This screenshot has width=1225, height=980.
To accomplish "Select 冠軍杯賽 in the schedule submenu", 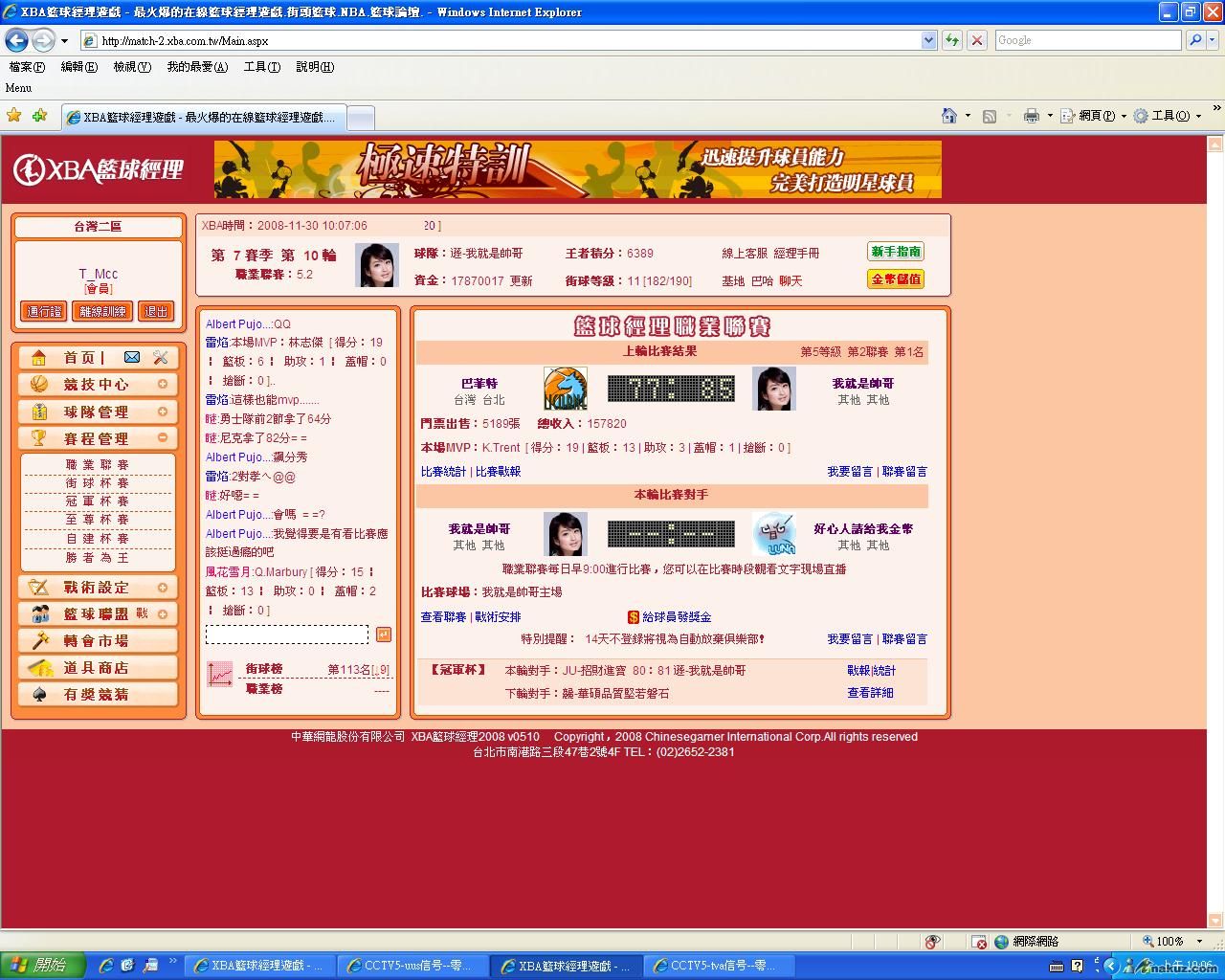I will [98, 501].
